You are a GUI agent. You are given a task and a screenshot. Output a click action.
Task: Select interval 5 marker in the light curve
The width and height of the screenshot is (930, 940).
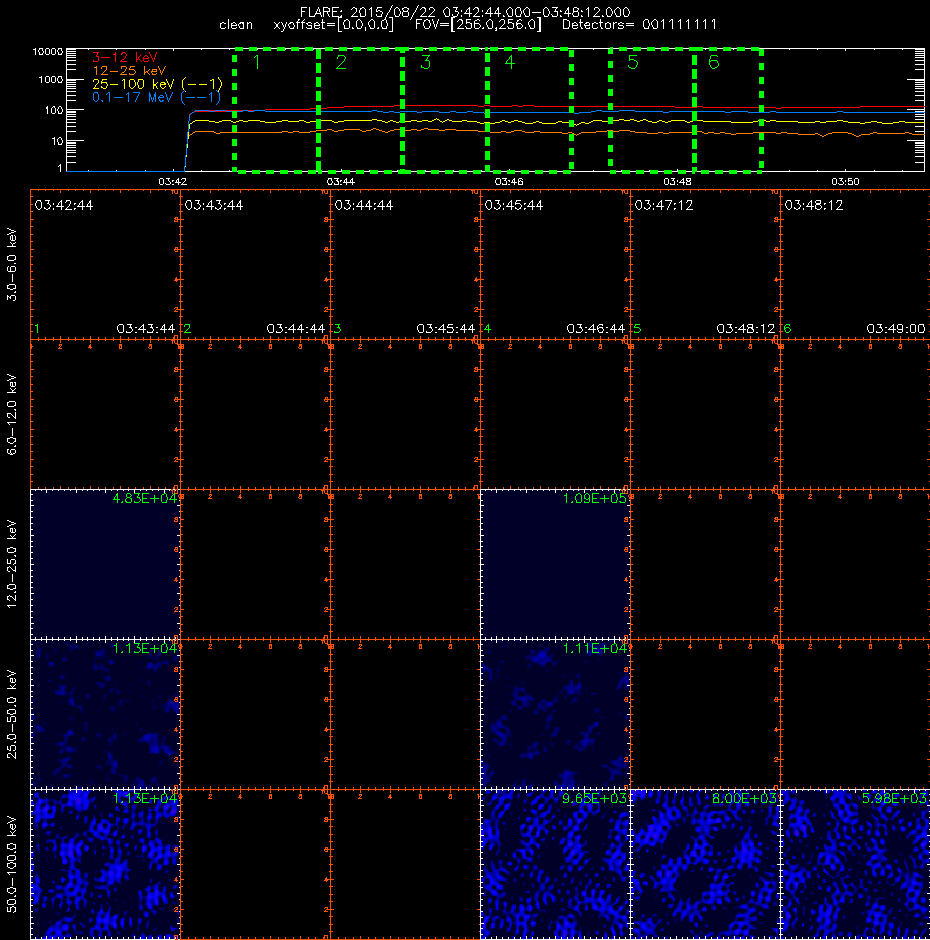point(633,62)
